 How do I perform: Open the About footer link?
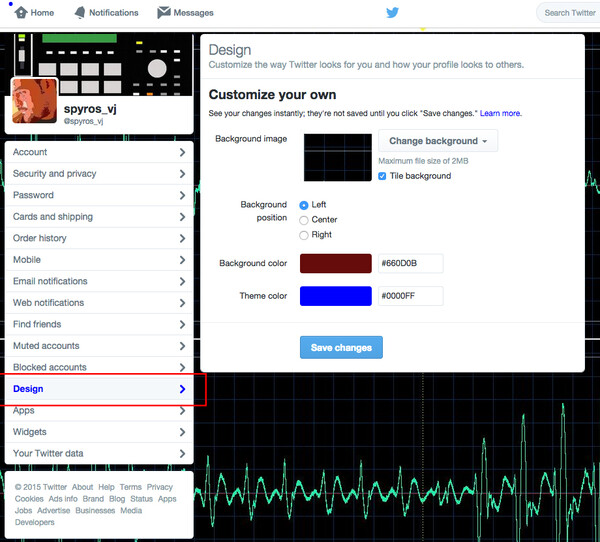82,487
